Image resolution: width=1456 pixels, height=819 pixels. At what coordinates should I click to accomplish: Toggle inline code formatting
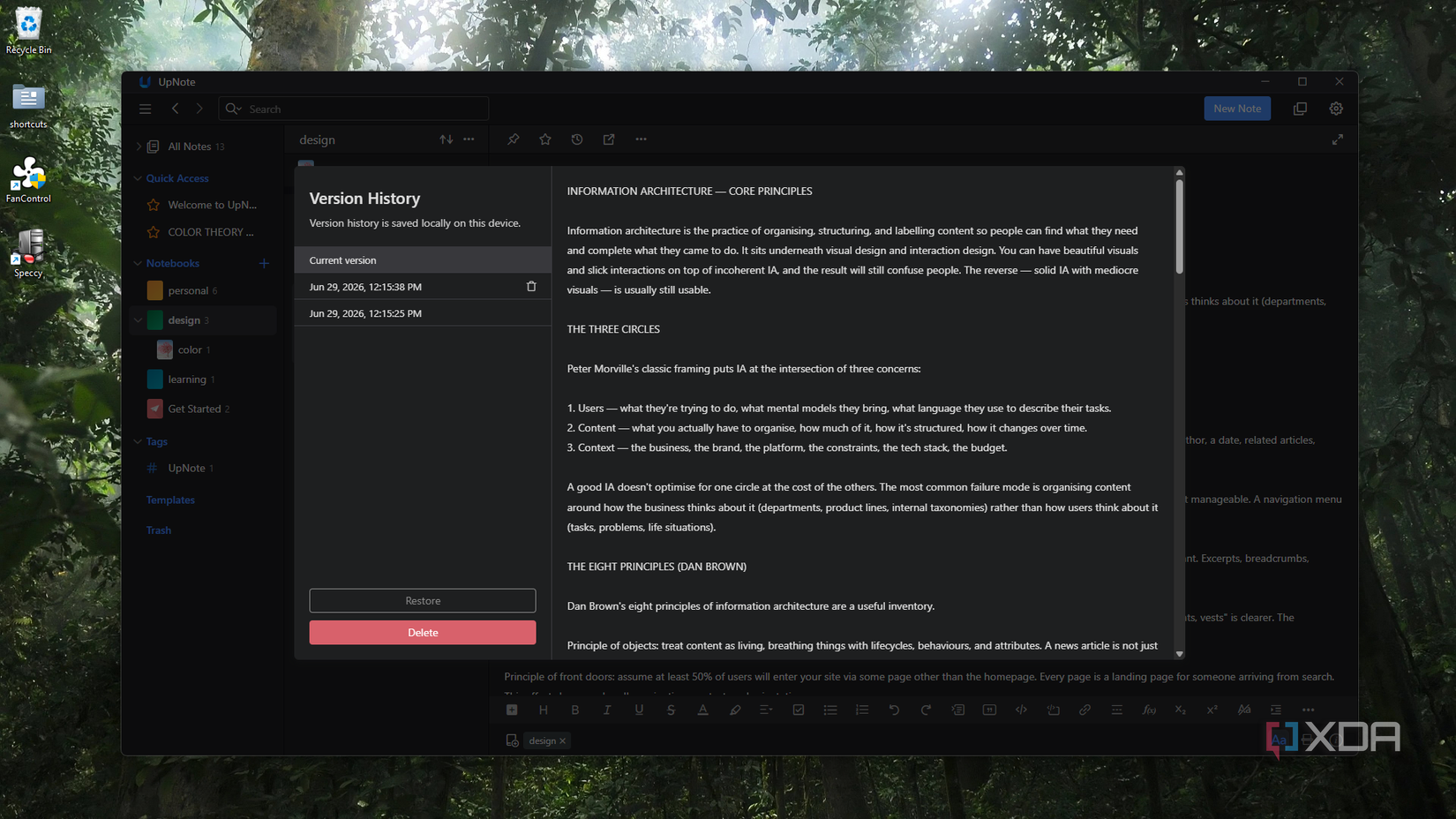pyautogui.click(x=1021, y=710)
